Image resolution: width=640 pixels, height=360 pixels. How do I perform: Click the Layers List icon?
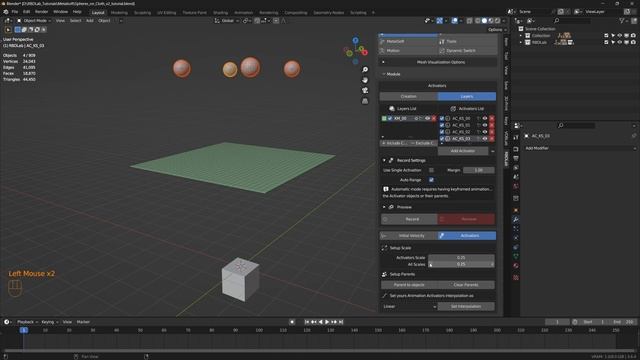(392, 109)
